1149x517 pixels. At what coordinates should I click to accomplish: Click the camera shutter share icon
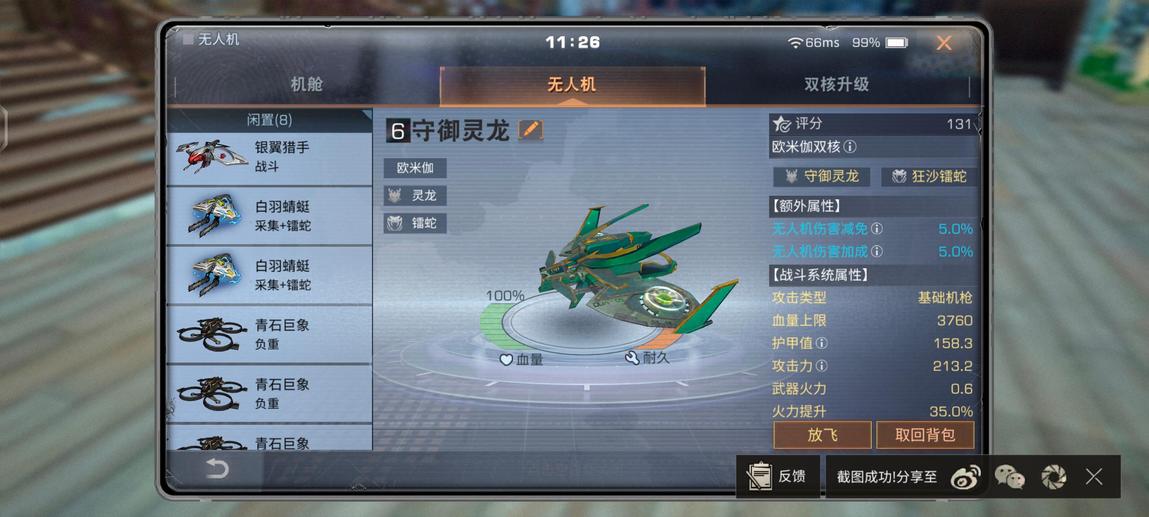(x=1053, y=477)
